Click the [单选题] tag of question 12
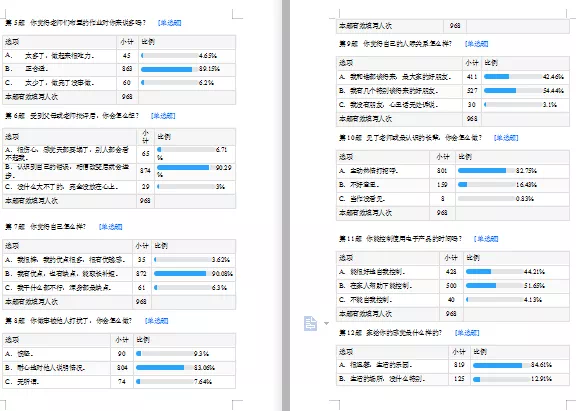Viewport: 576px width, 411px height. [467, 333]
